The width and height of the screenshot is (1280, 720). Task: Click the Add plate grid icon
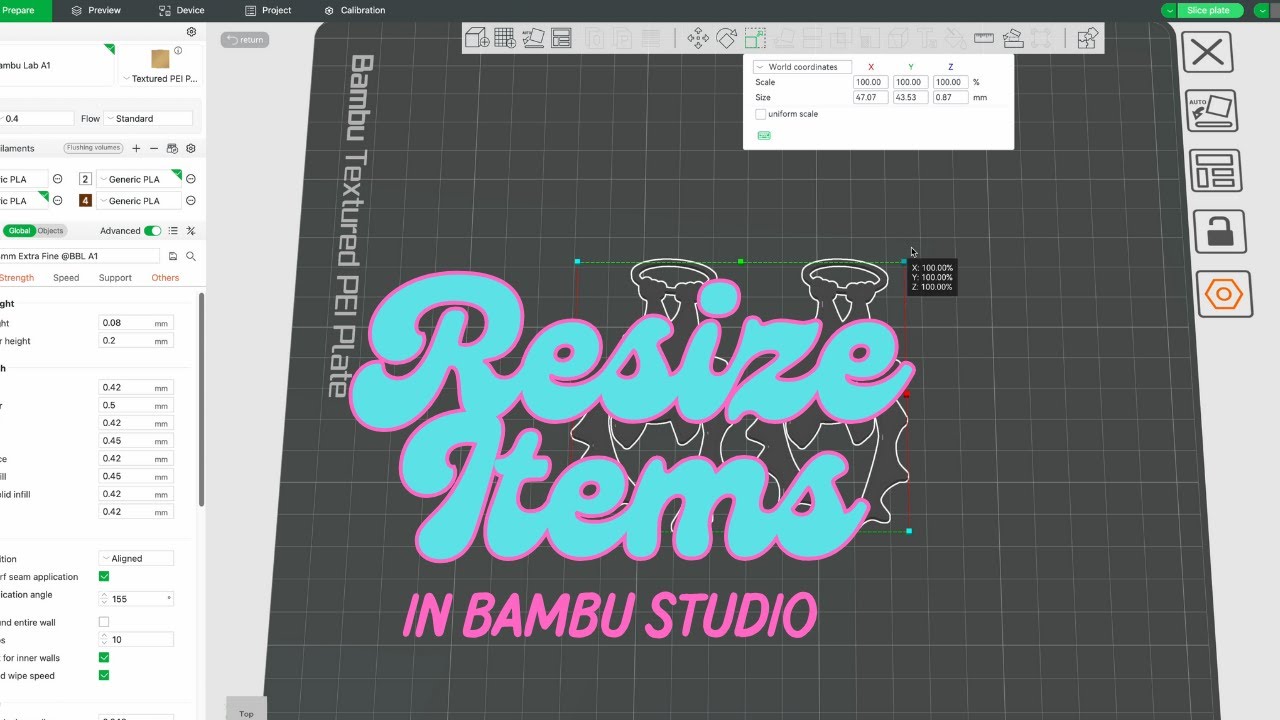pyautogui.click(x=505, y=38)
